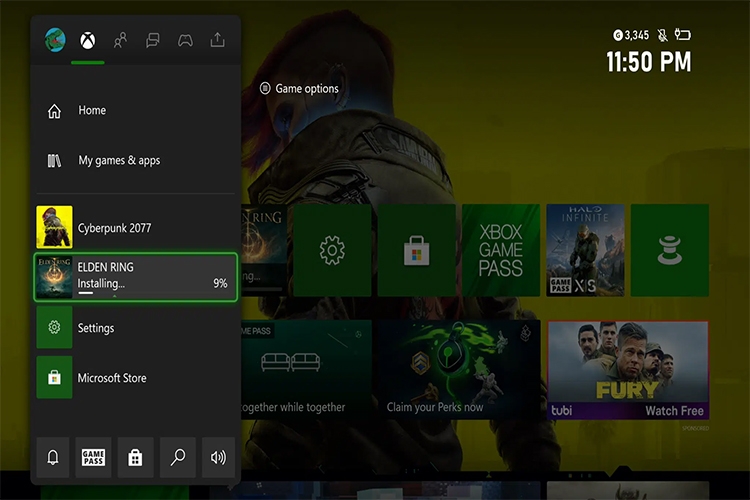Open the Store bag shortcut icon
750x500 pixels.
(135, 457)
